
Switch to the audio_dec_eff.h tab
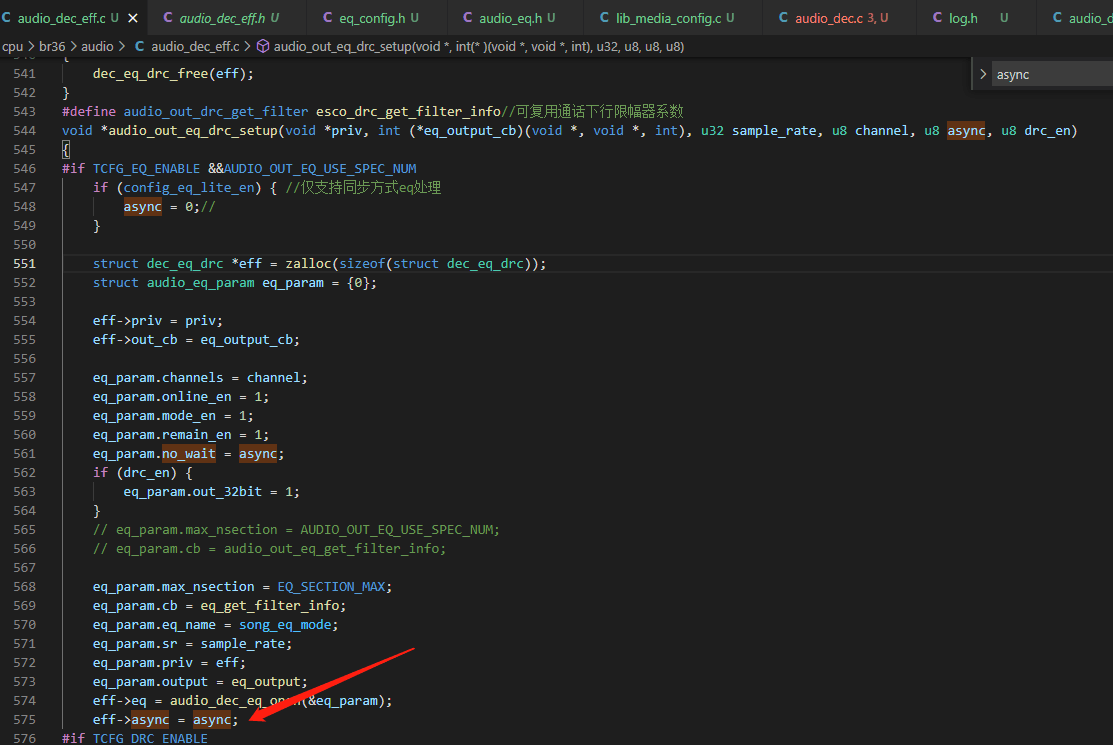tap(221, 18)
